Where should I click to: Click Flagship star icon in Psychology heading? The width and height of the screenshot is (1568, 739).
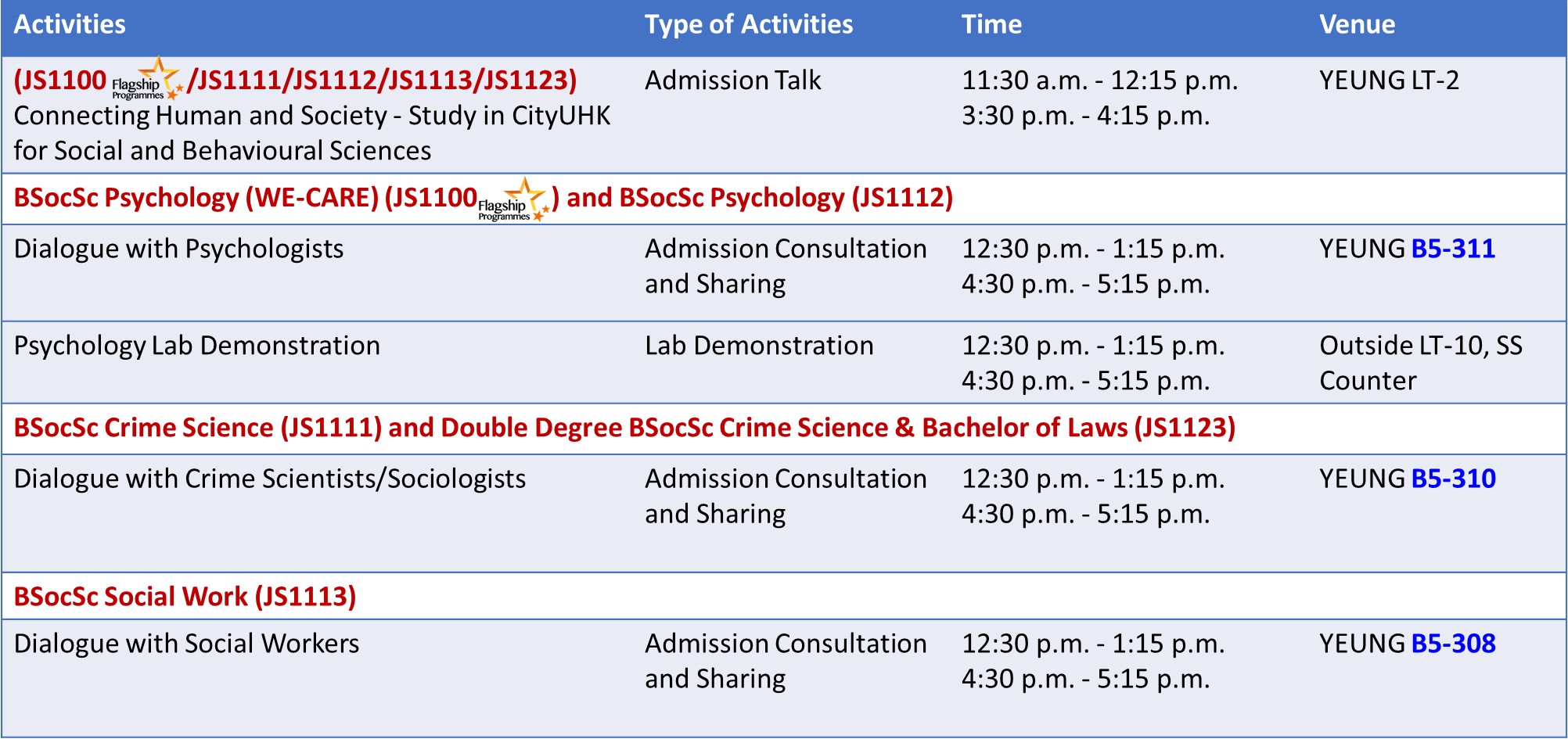(x=515, y=200)
